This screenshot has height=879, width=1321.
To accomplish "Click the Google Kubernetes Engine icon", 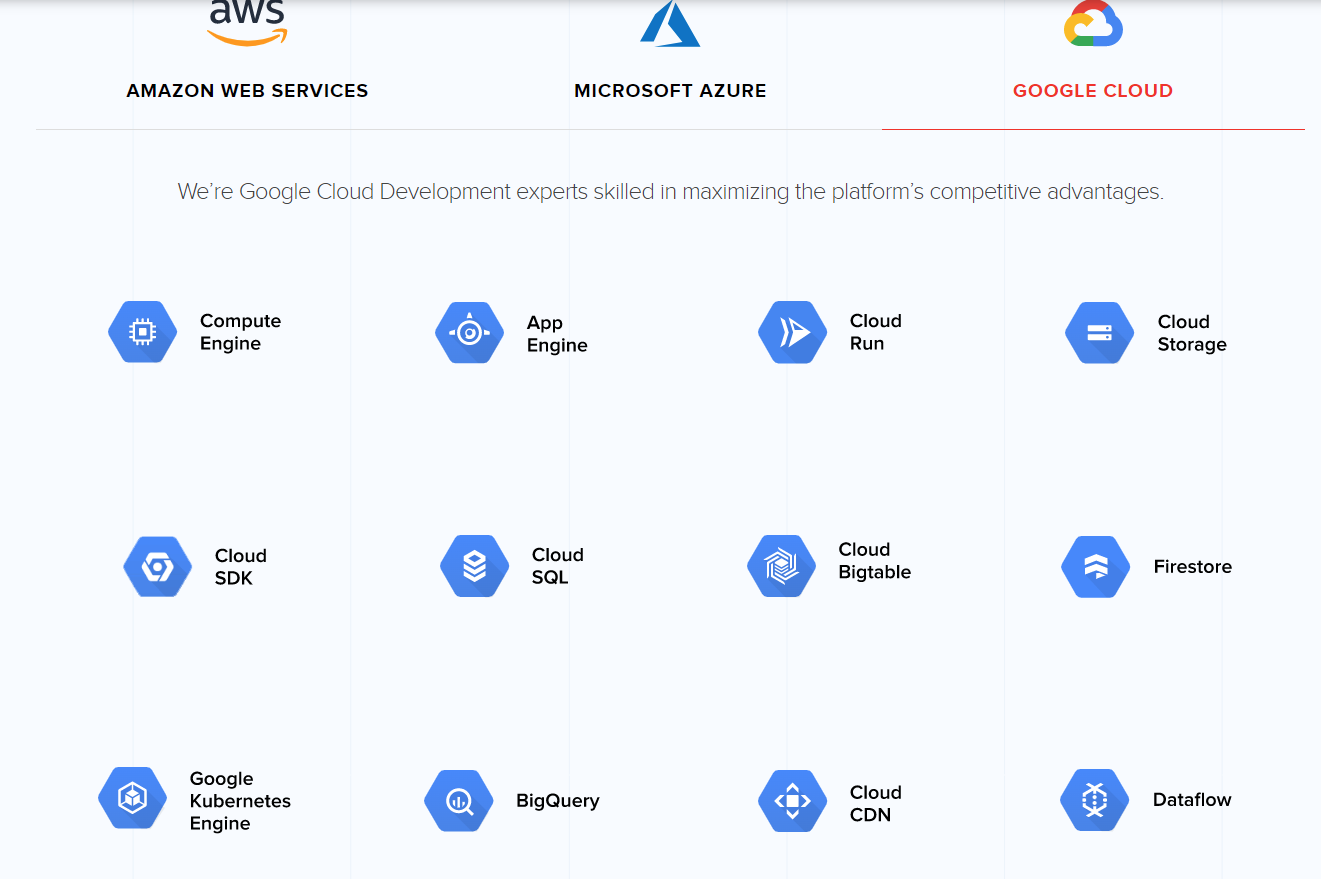I will pos(132,799).
